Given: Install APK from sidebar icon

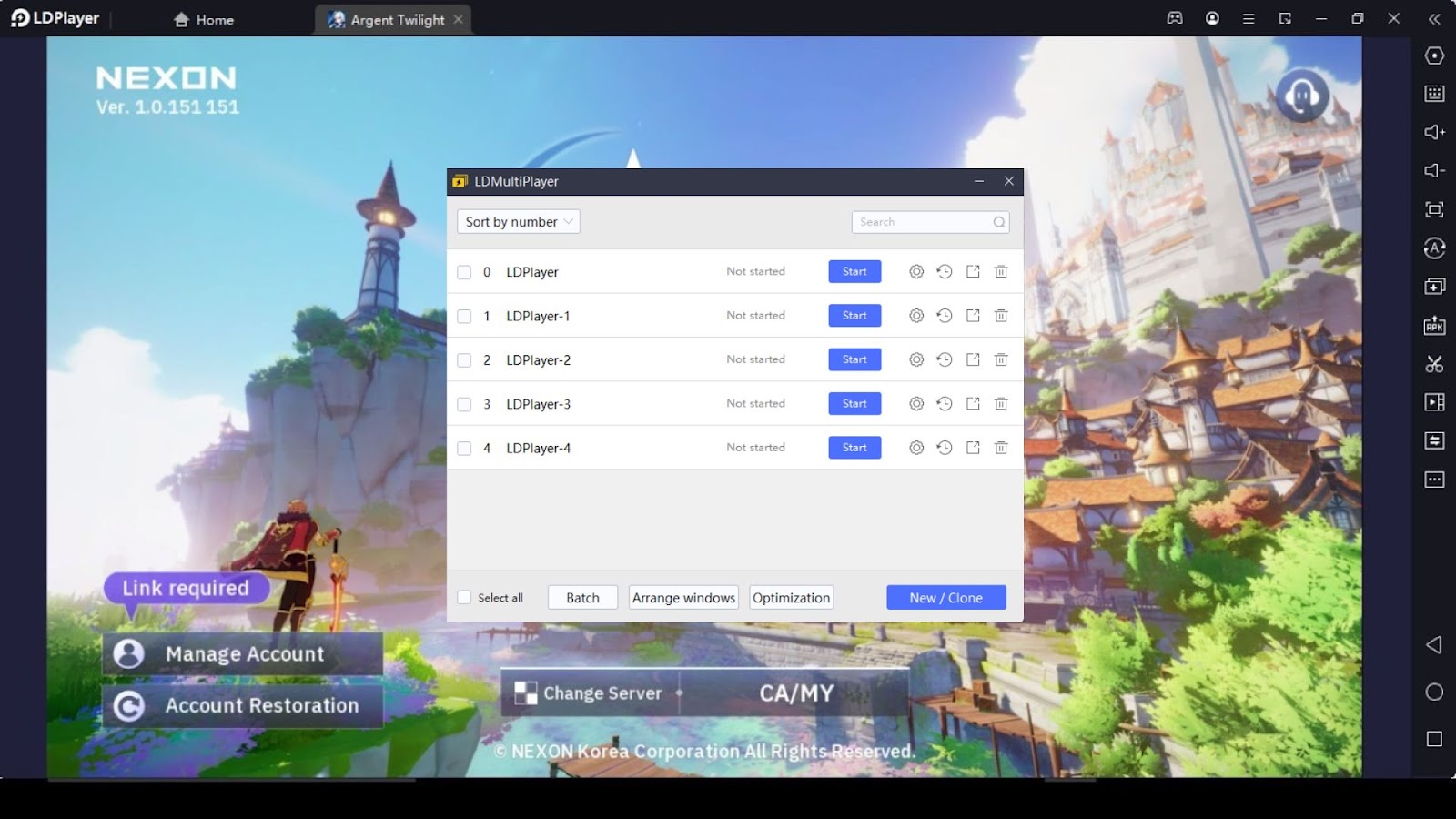Looking at the screenshot, I should [1434, 326].
